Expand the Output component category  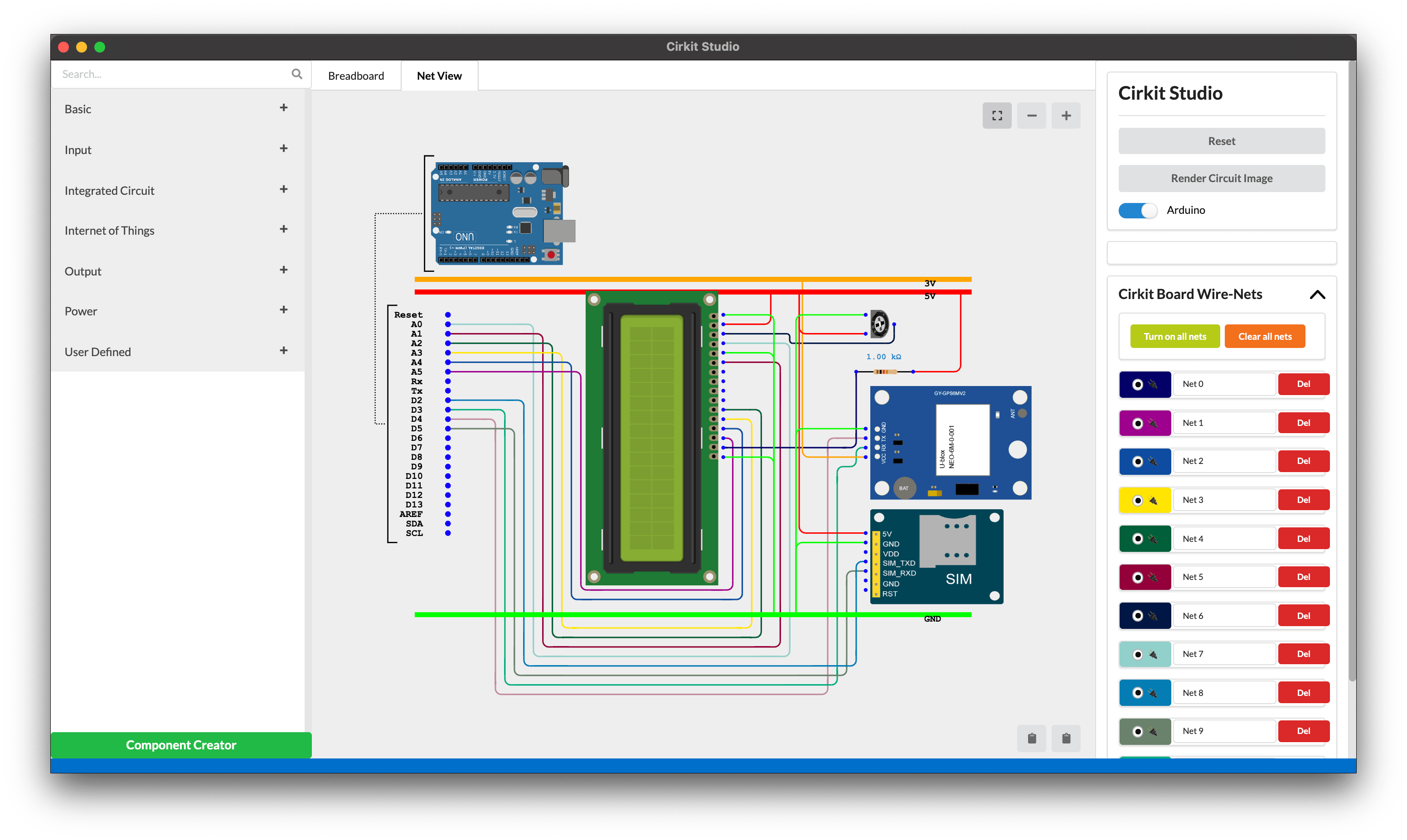point(284,270)
